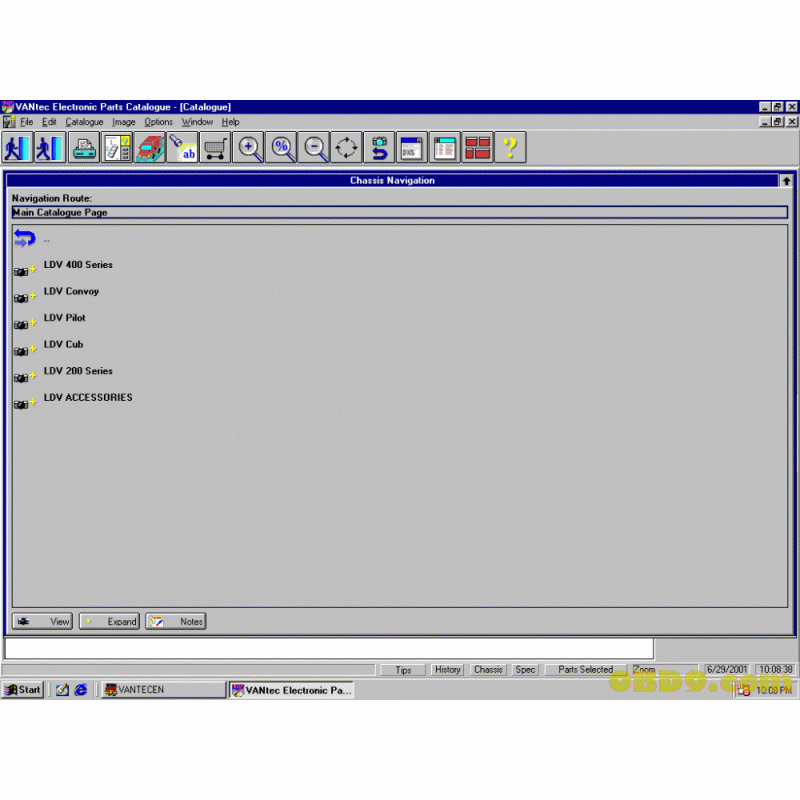Open the Help menu
Viewport: 800px width, 800px height.
coord(231,122)
